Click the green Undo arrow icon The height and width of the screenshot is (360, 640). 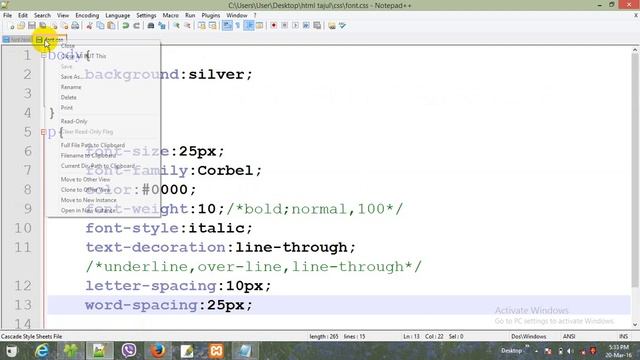click(125, 26)
